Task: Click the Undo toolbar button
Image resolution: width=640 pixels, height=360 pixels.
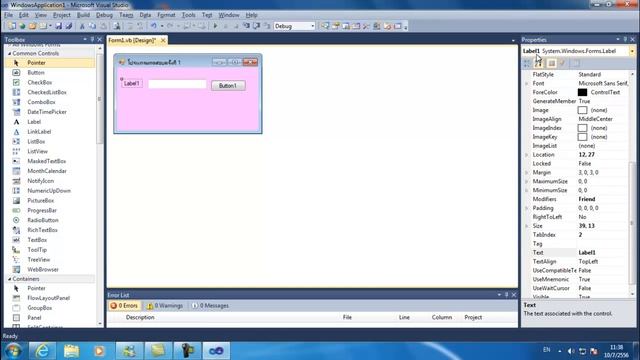Action: click(153, 26)
